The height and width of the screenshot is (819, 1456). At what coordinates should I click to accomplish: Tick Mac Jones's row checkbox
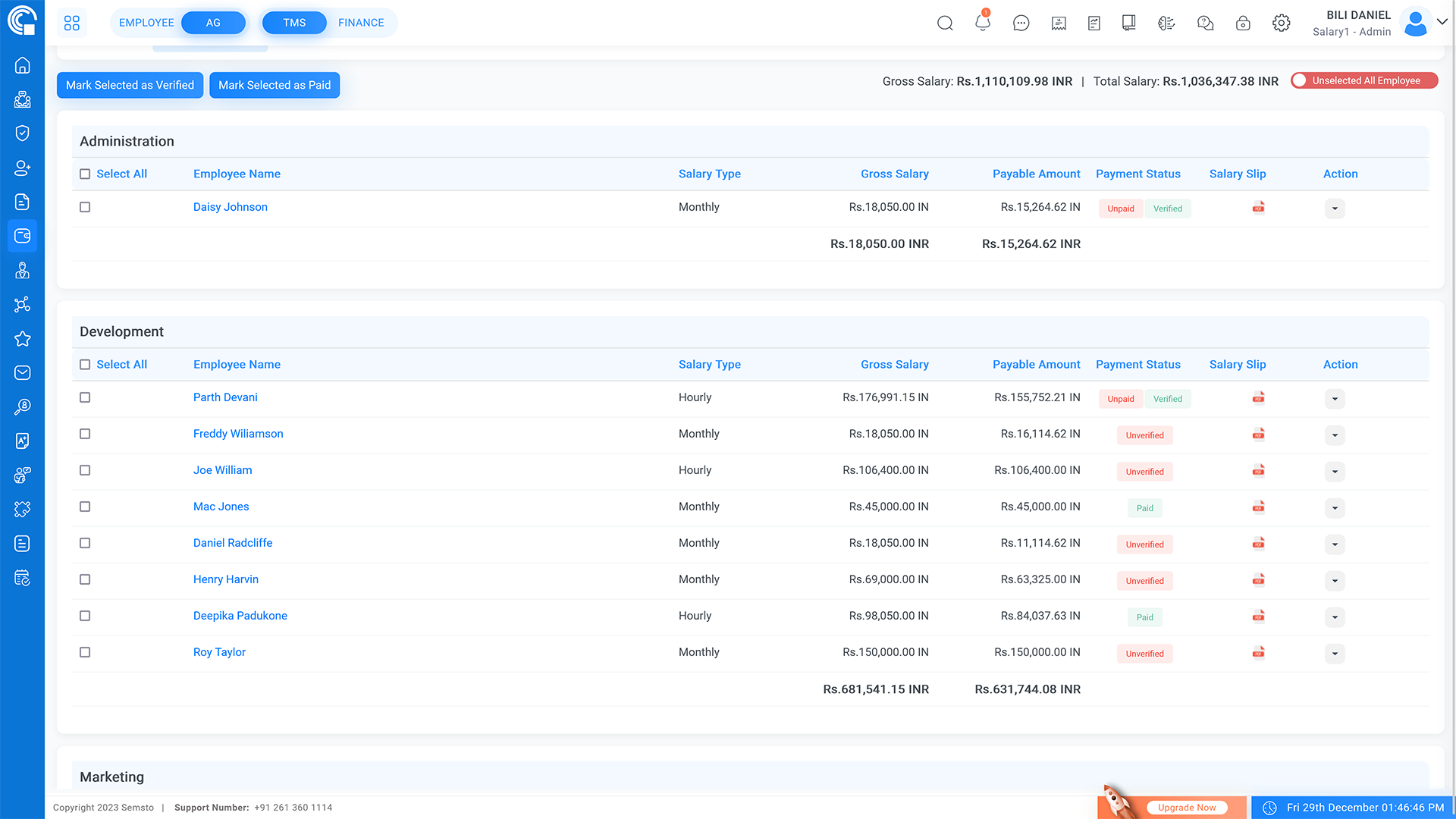(85, 507)
